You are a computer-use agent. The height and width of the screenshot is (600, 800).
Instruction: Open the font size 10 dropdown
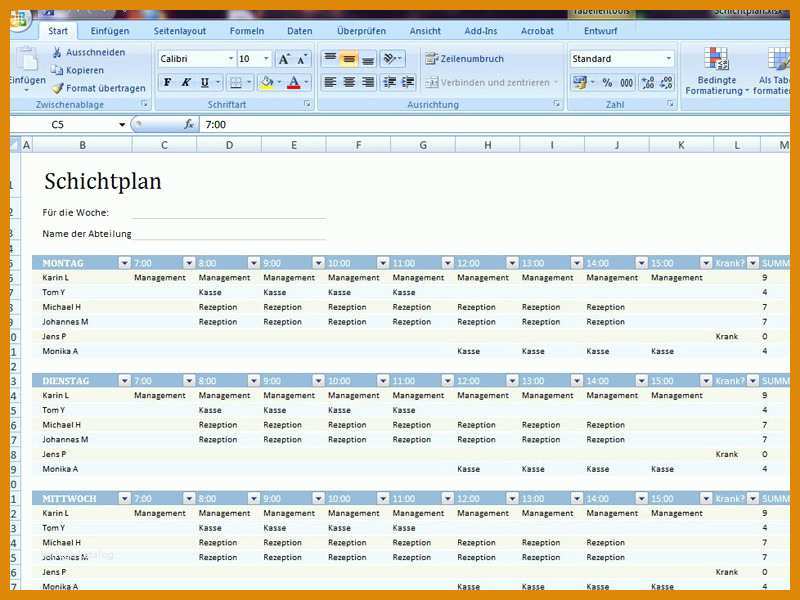tap(266, 59)
